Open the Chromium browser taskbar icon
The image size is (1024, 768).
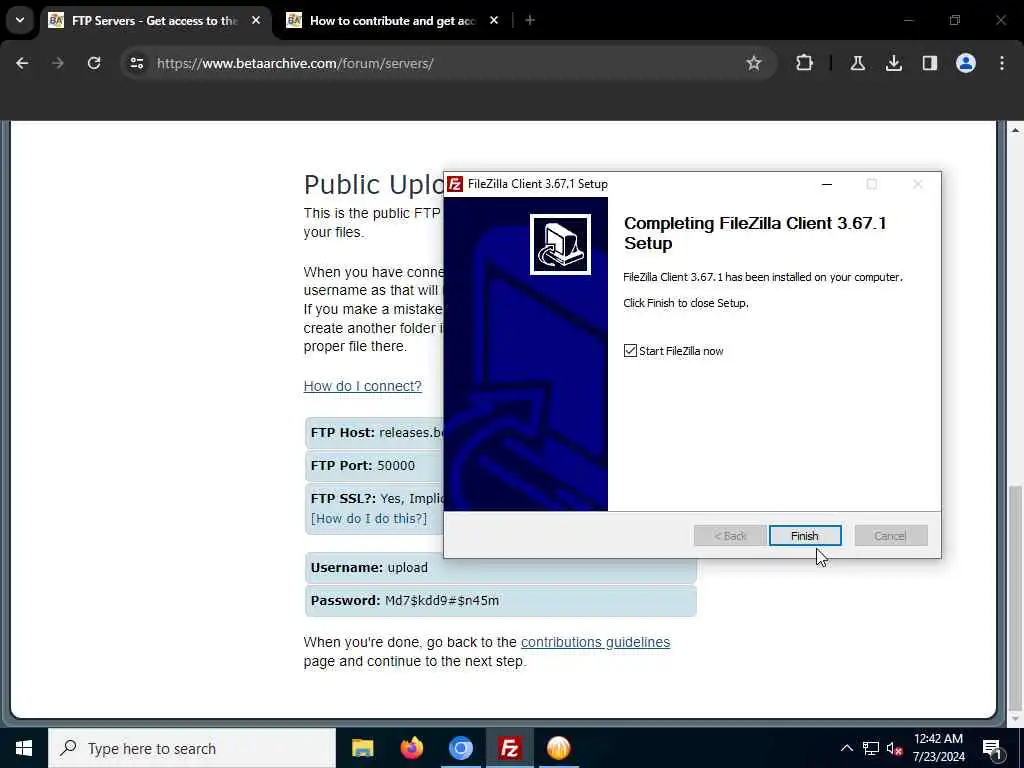point(460,748)
